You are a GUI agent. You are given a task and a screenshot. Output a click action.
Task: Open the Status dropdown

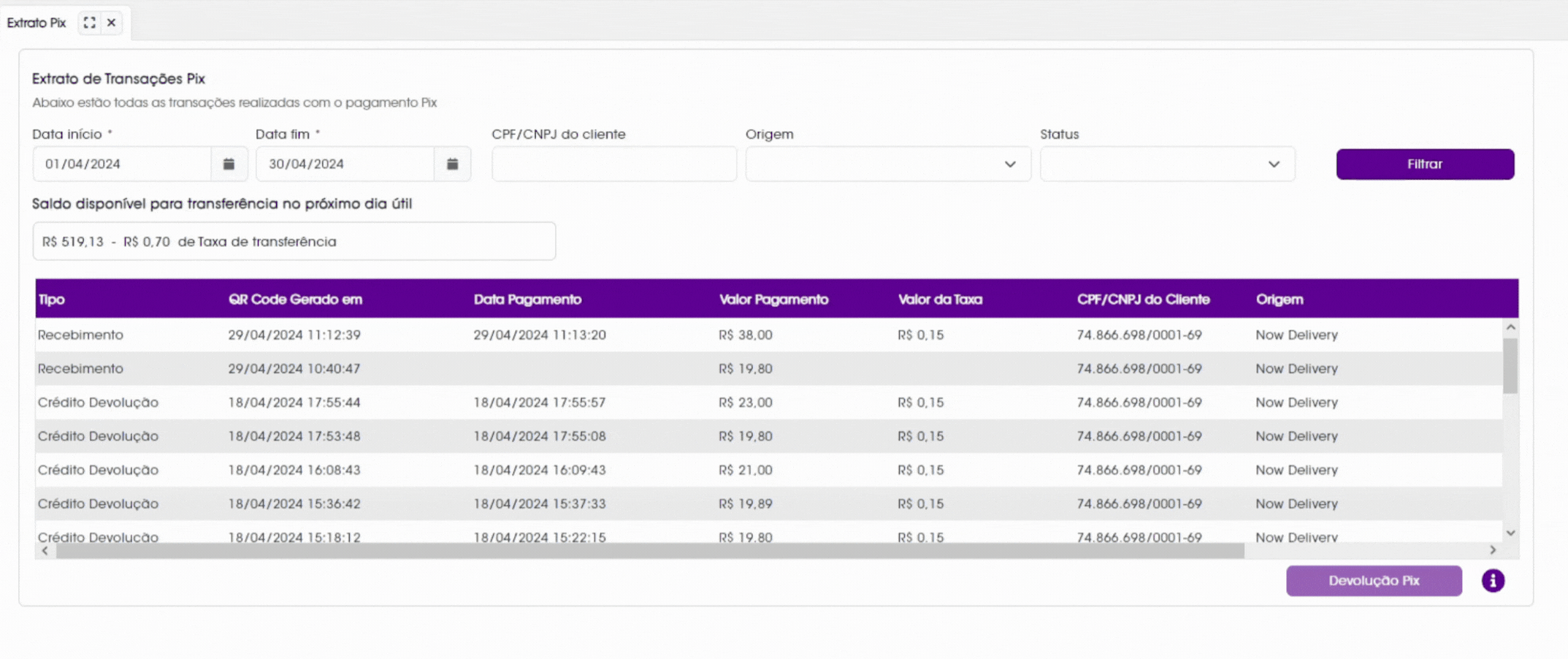tap(1167, 164)
